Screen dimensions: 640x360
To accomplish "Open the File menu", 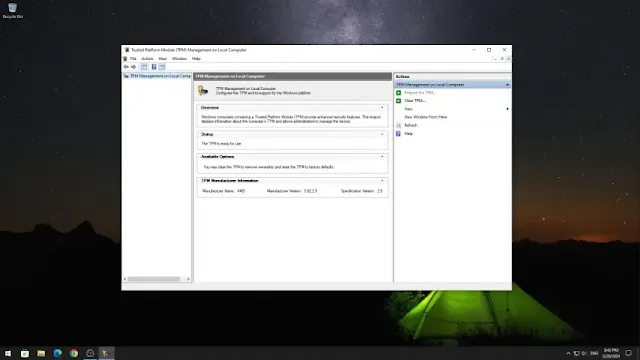I will tap(133, 59).
